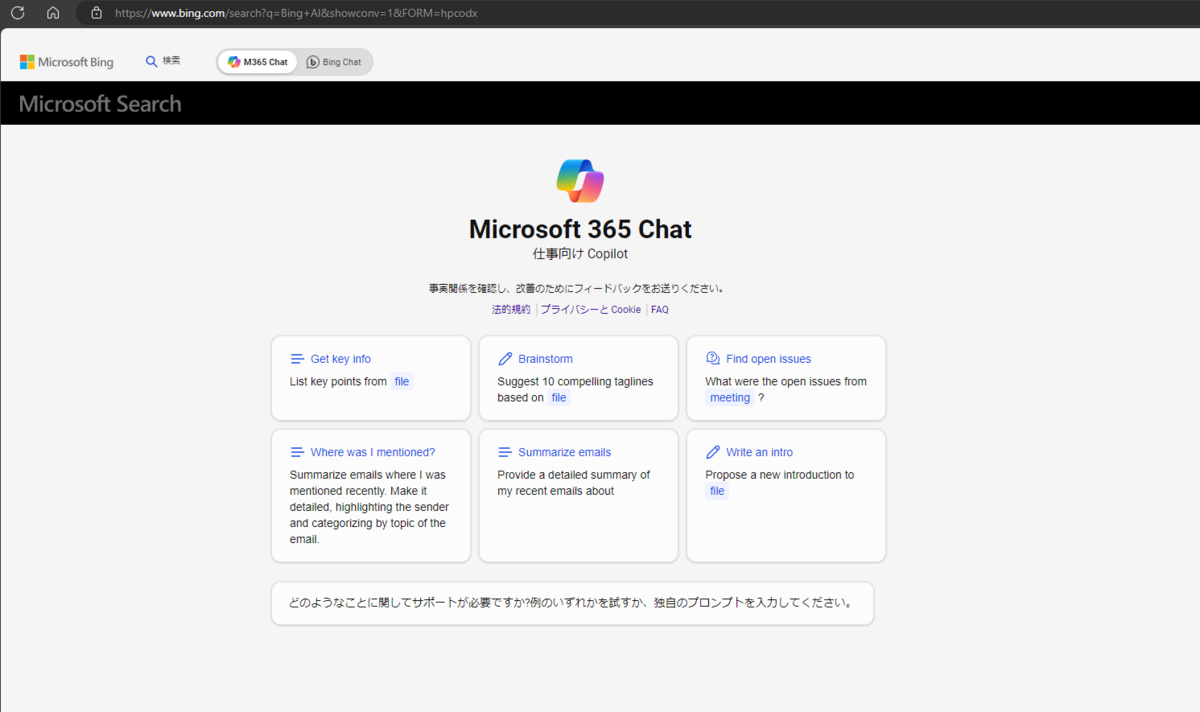Click the file chip in Brainstorm card
This screenshot has height=712, width=1200.
[x=559, y=397]
